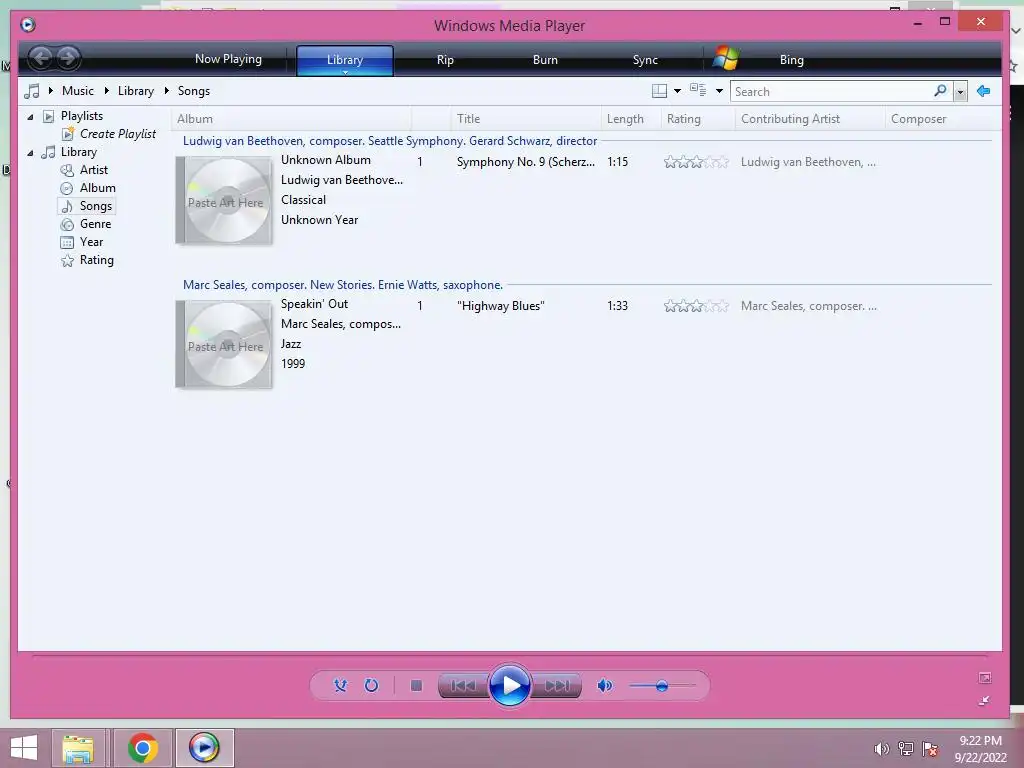Click Create Playlist

coord(118,134)
